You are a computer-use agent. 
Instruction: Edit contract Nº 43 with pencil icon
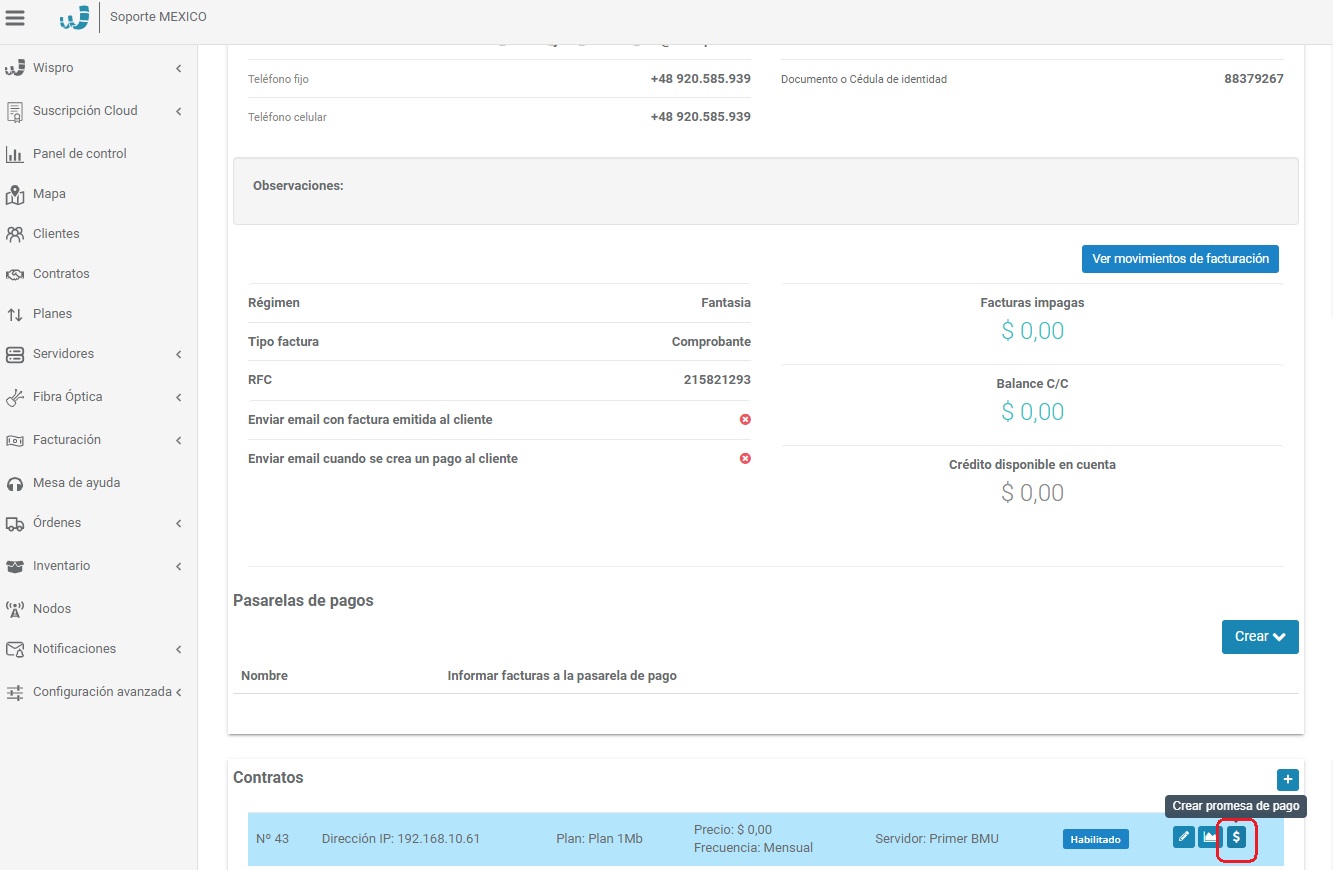pyautogui.click(x=1184, y=837)
